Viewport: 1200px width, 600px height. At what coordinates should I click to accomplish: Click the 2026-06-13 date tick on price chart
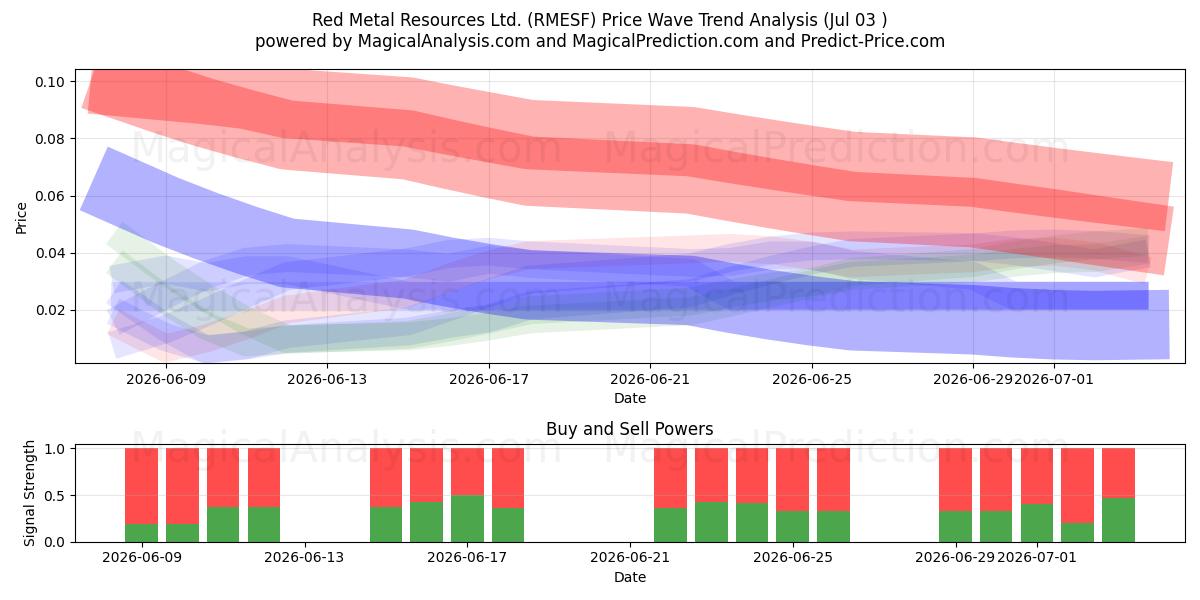tap(327, 379)
